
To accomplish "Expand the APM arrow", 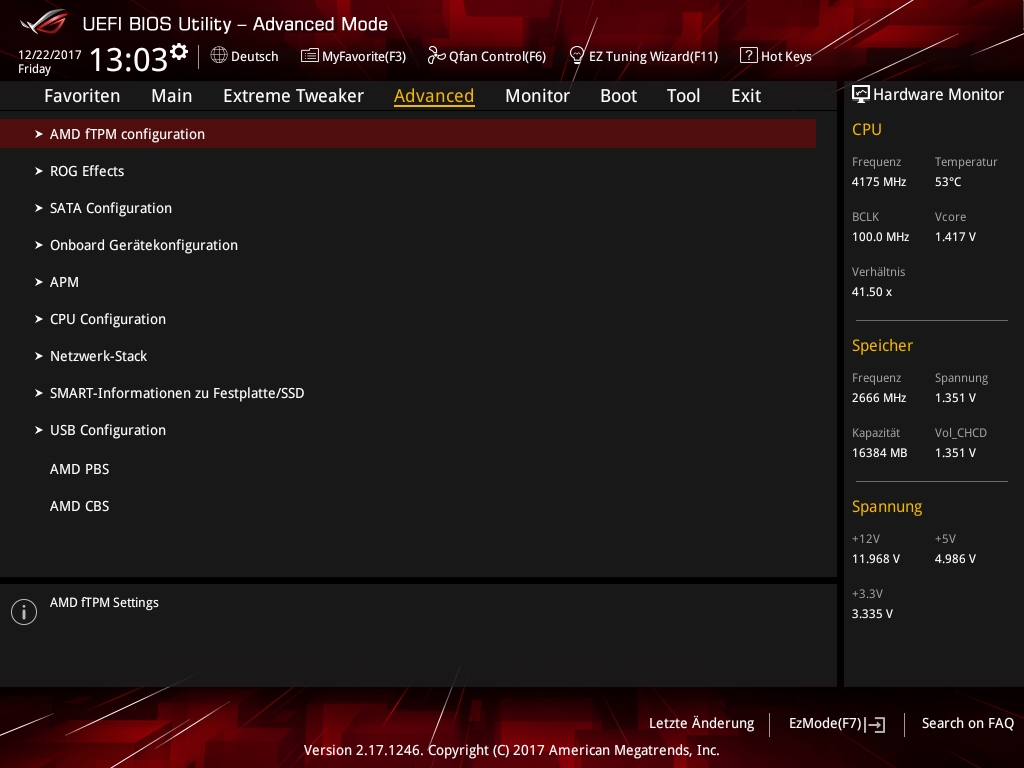I will click(39, 282).
